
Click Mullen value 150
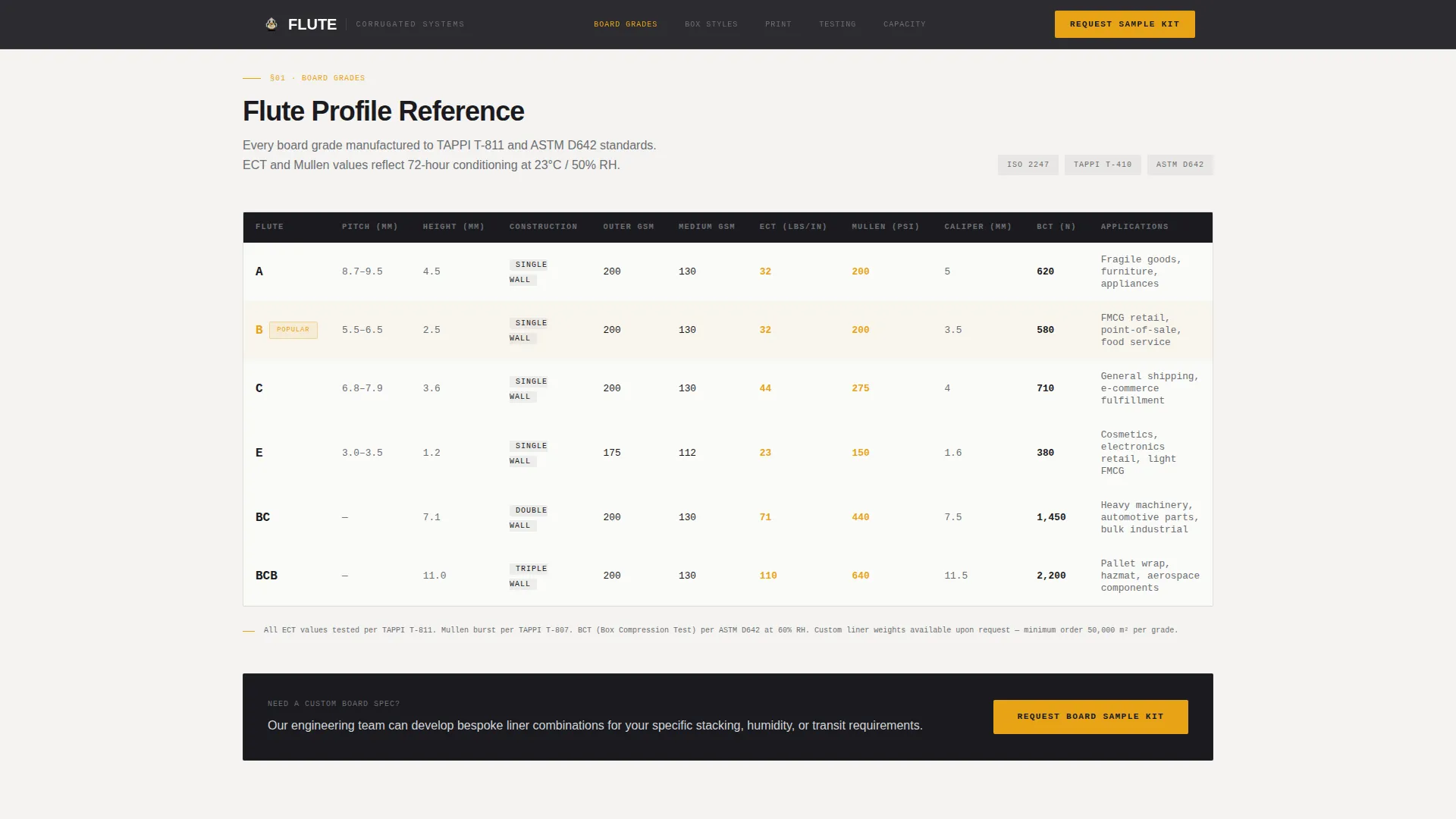click(861, 453)
